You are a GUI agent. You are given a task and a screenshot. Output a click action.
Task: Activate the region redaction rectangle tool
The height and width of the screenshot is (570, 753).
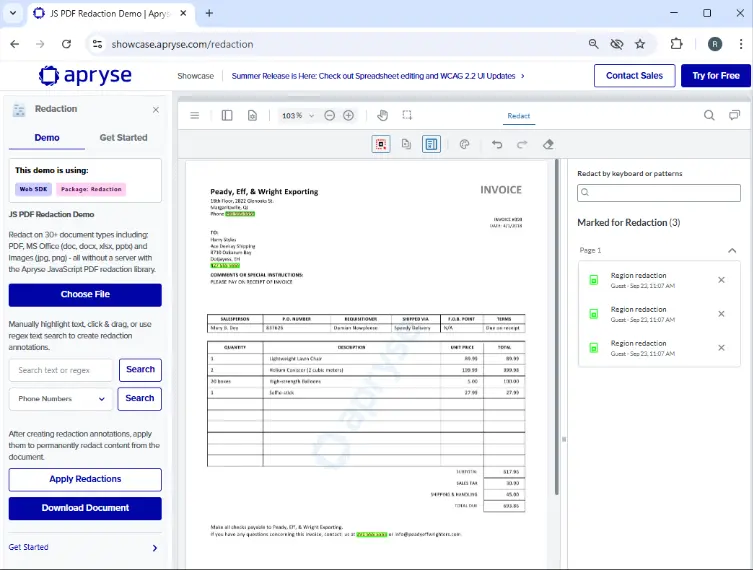(381, 144)
